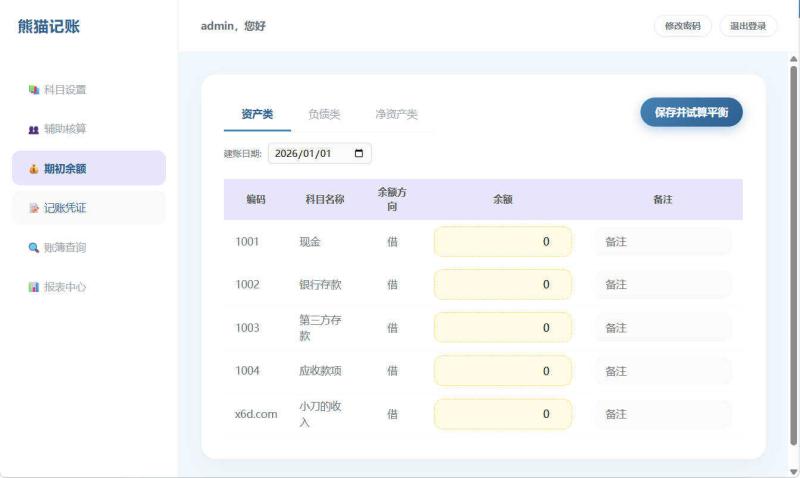Click the balance field for 银行存款
Screen dimensions: 800x478
(503, 285)
